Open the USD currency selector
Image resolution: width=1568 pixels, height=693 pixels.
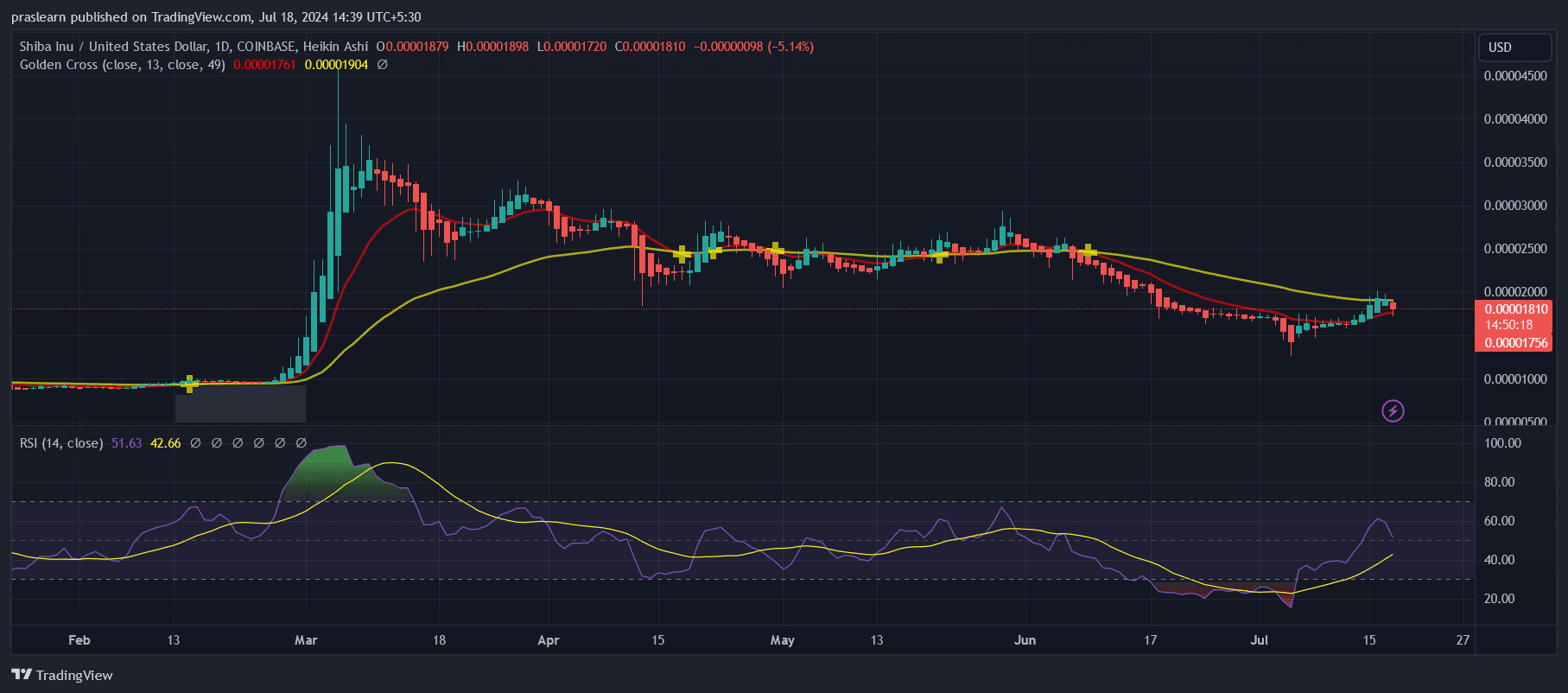pyautogui.click(x=1515, y=48)
